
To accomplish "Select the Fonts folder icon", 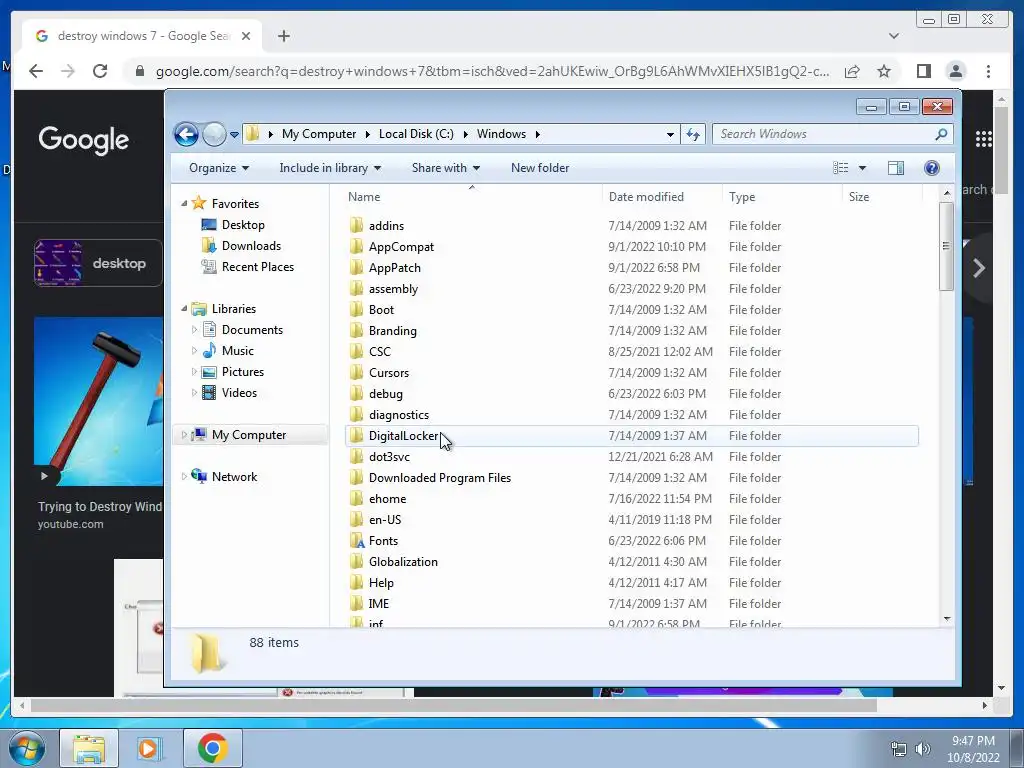I will point(356,541).
